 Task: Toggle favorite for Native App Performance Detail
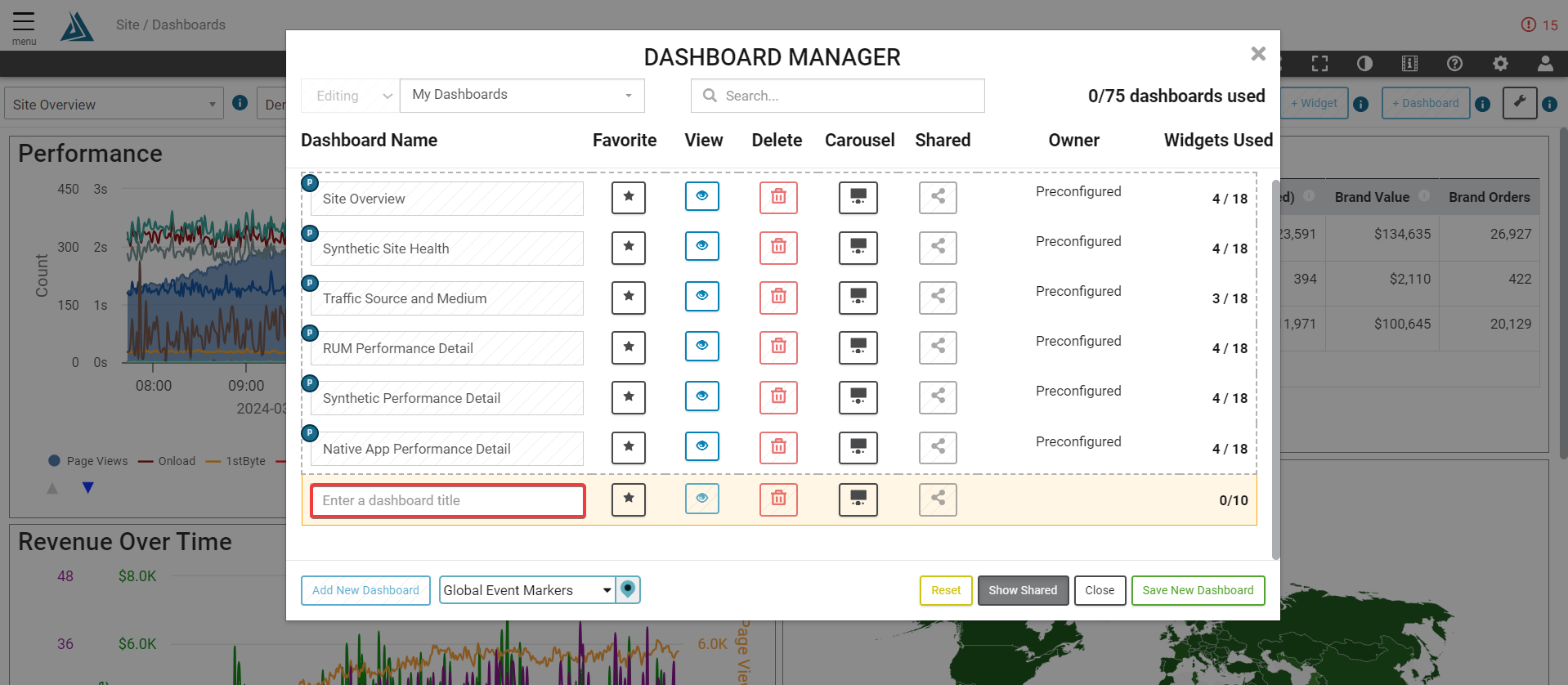[x=629, y=447]
